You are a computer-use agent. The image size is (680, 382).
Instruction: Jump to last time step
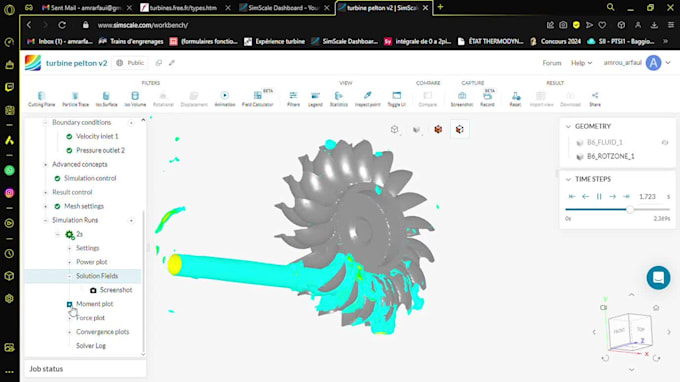(x=626, y=196)
